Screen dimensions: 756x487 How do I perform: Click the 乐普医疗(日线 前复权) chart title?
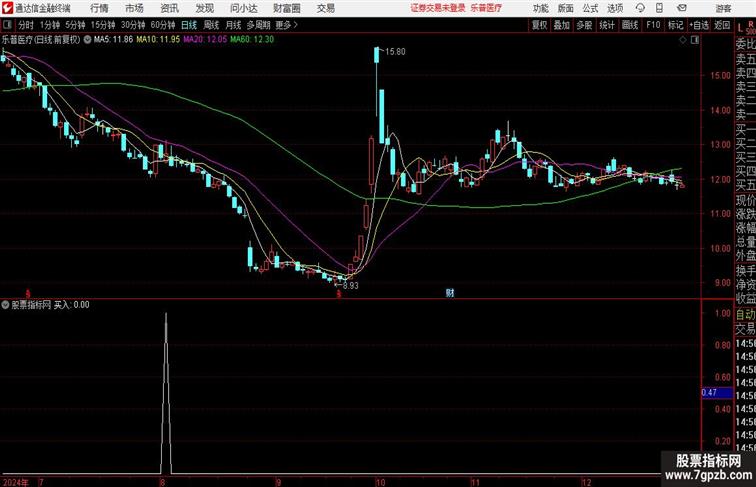pos(41,40)
